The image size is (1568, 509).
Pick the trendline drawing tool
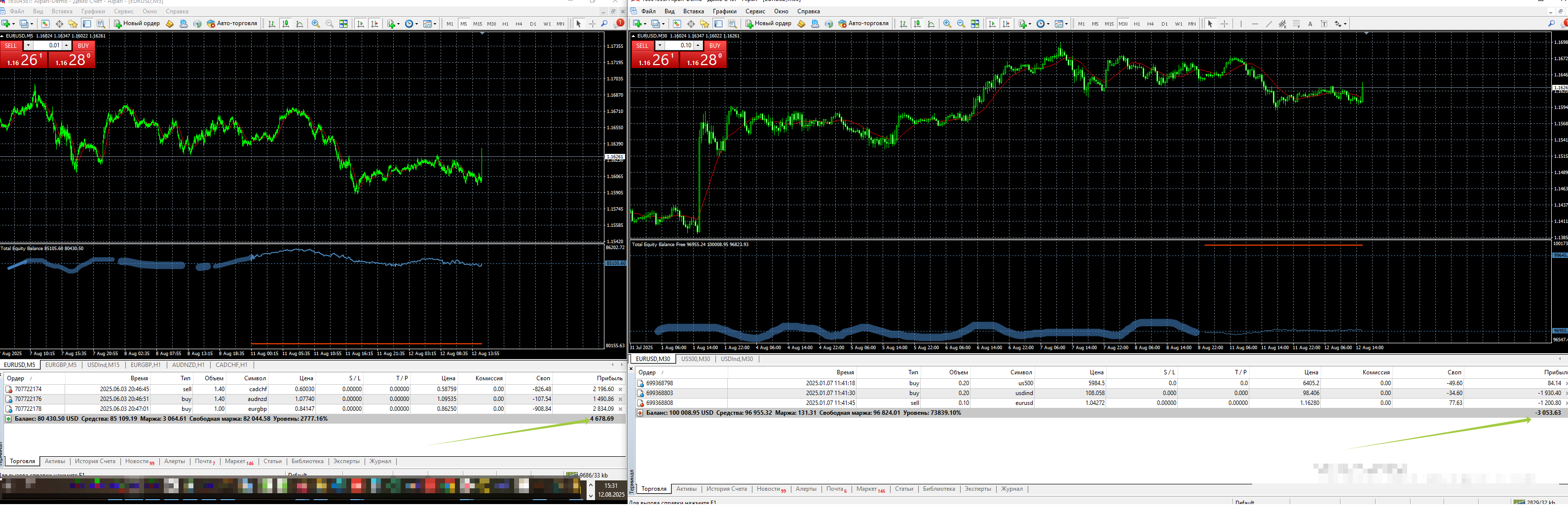pos(1269,24)
